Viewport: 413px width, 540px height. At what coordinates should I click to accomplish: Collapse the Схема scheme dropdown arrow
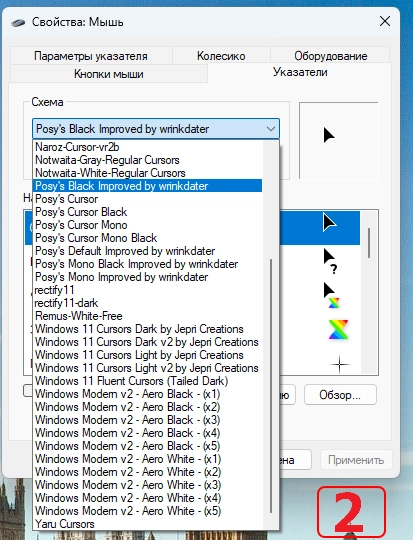pos(271,129)
